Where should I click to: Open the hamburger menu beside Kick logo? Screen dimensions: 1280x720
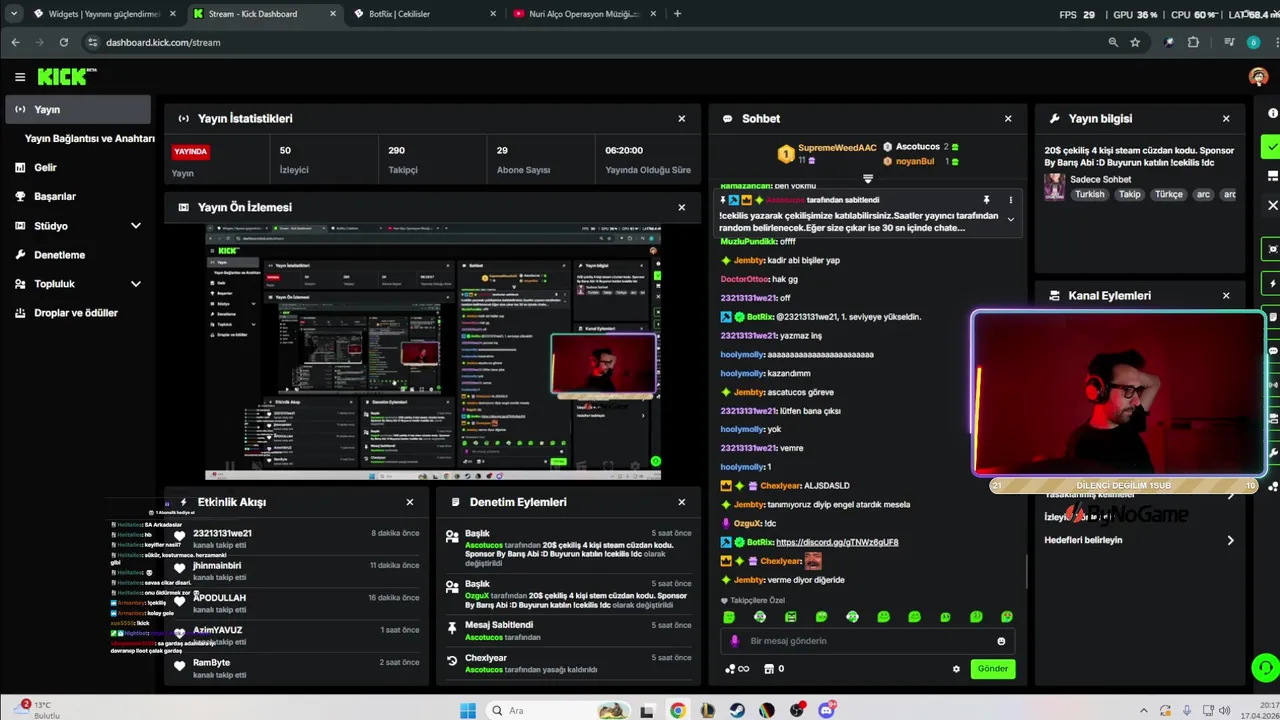(x=20, y=77)
